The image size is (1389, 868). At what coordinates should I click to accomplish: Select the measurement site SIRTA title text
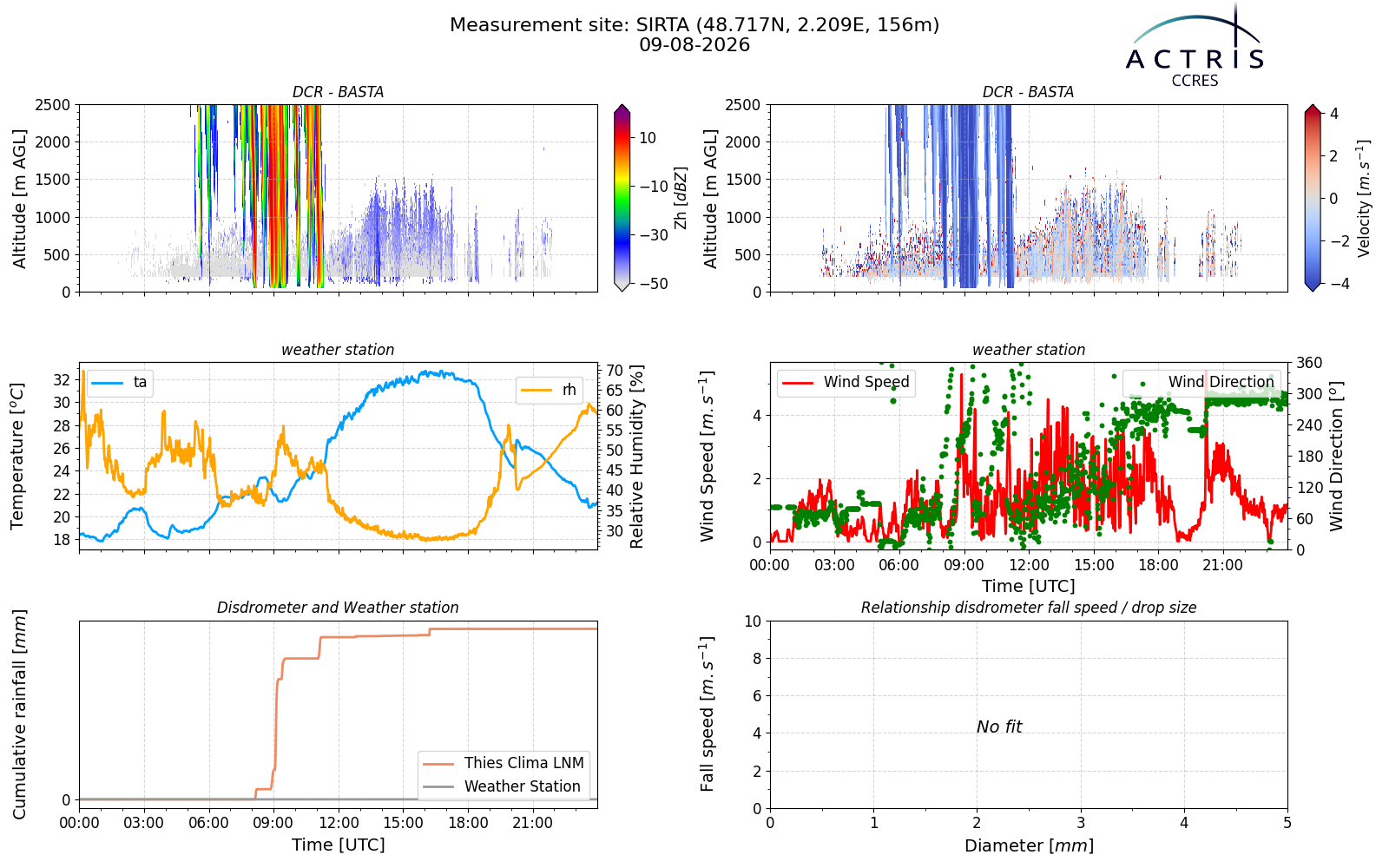(x=694, y=25)
